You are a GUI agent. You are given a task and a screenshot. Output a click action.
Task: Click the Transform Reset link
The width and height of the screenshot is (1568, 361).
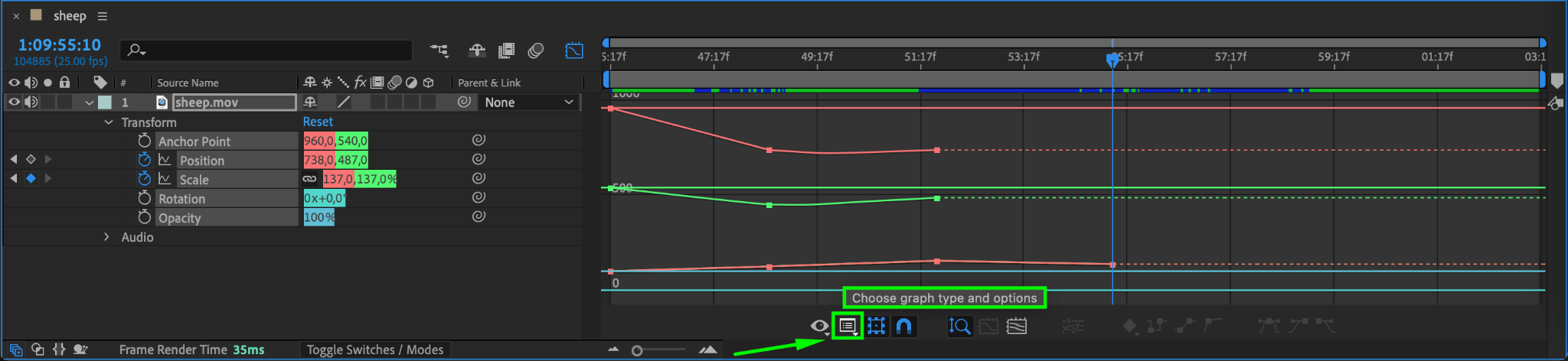318,122
